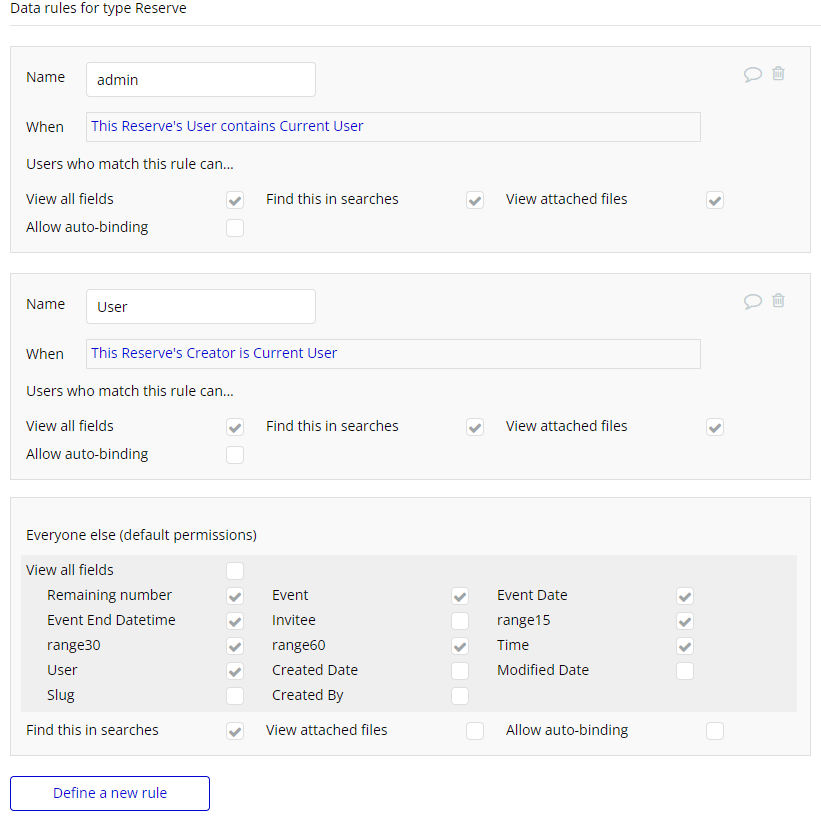Click the User rule Name field

tap(200, 307)
